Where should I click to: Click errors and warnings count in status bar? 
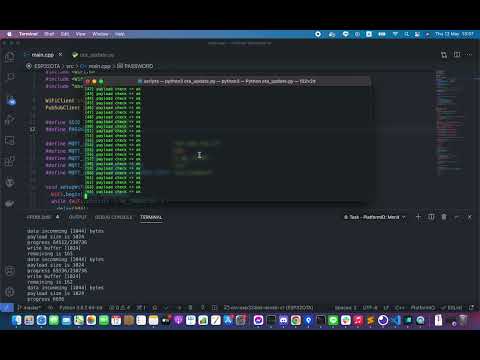coord(120,308)
